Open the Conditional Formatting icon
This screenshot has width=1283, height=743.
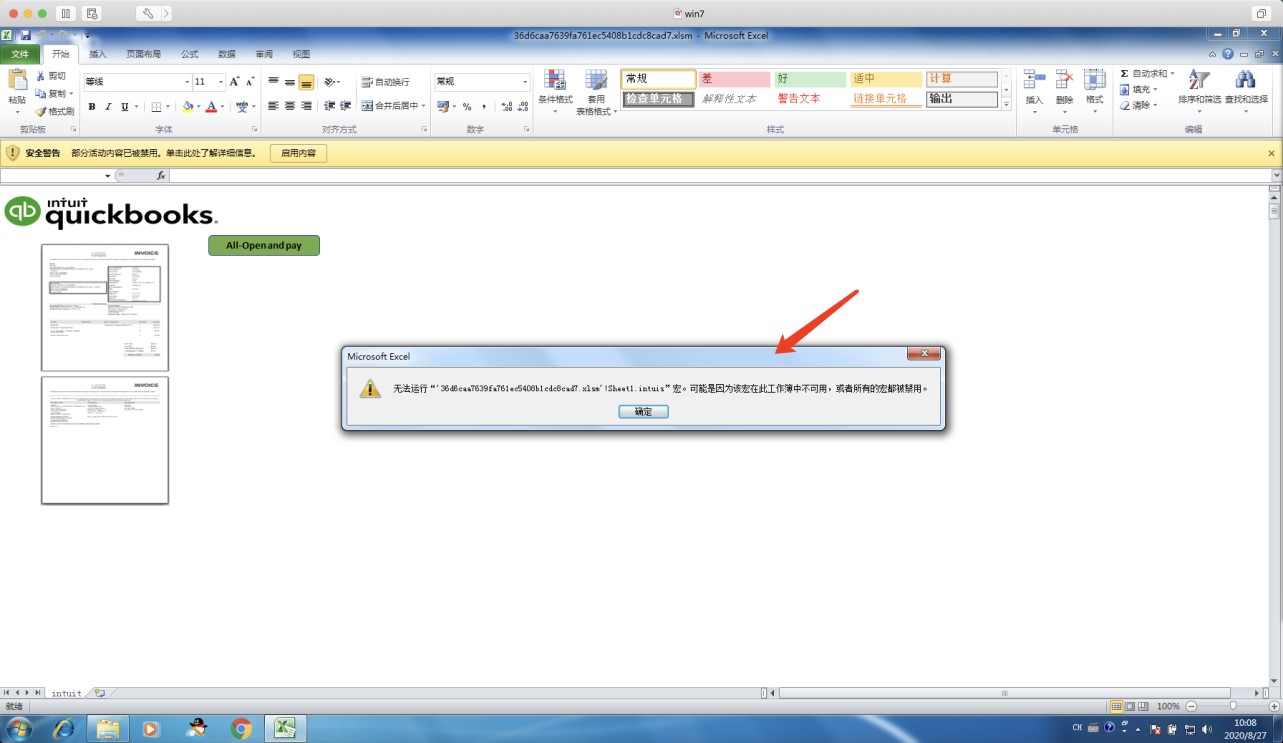click(555, 81)
